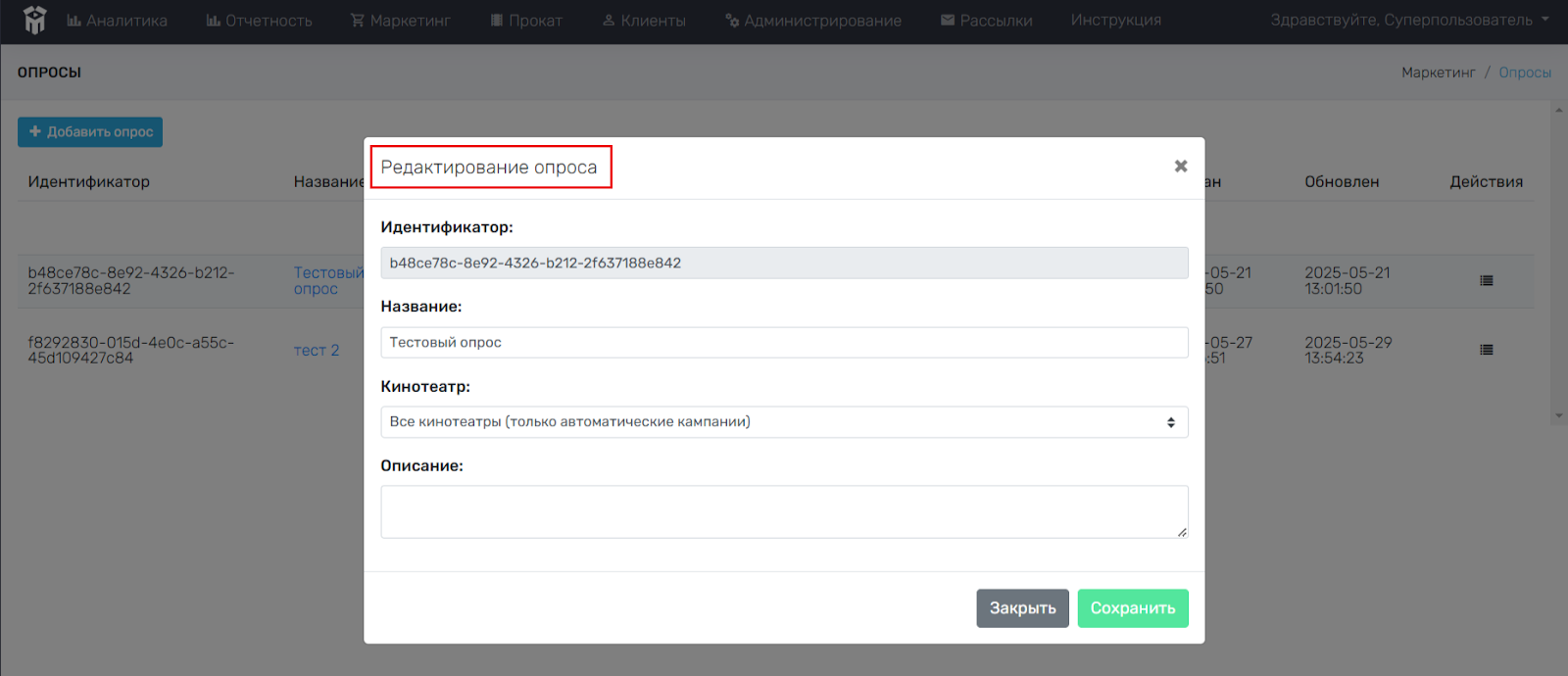Open actions menu for the 13:01:50 row
Image resolution: width=1568 pixels, height=676 pixels.
(x=1487, y=281)
